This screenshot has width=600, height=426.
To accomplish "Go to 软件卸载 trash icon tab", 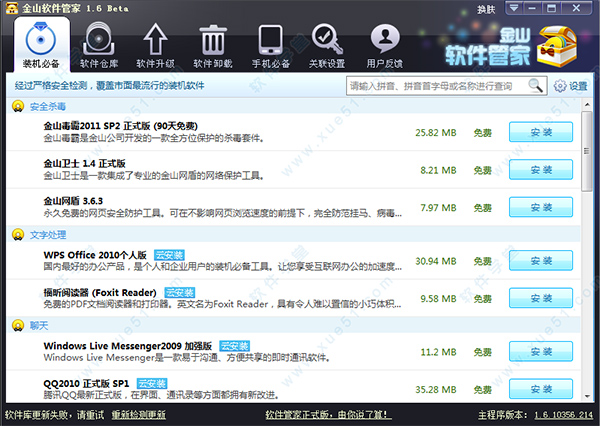I will [x=213, y=45].
